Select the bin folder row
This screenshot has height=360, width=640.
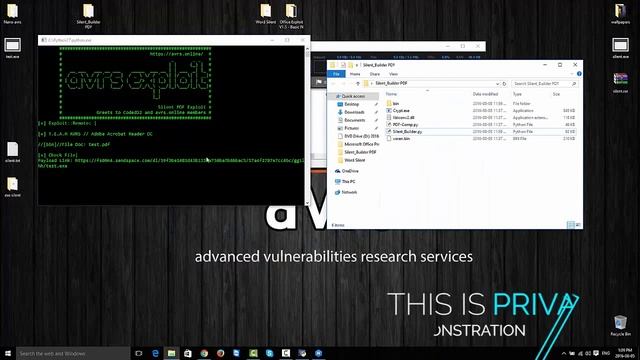tap(480, 104)
